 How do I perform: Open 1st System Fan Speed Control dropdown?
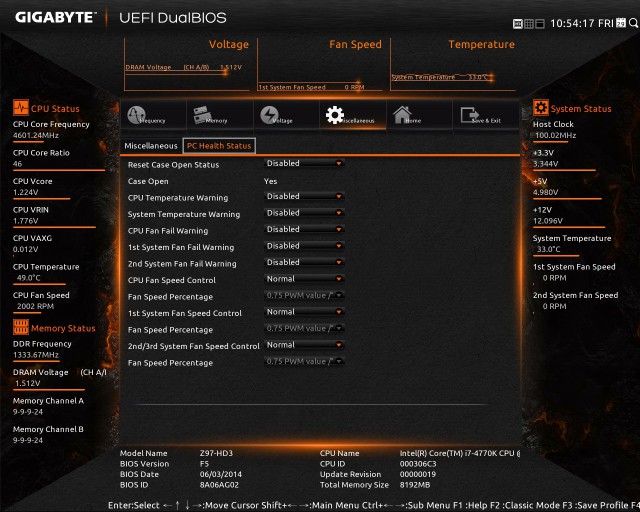tap(304, 312)
